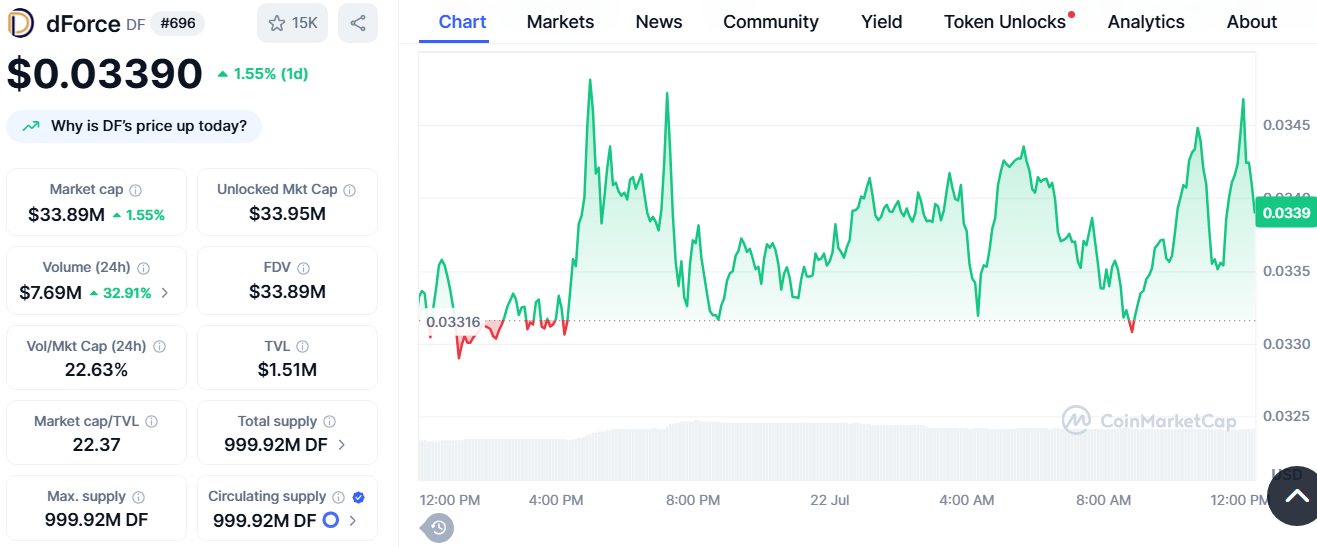Image resolution: width=1317 pixels, height=547 pixels.
Task: Show info tooltip for FDV
Action: [x=303, y=268]
